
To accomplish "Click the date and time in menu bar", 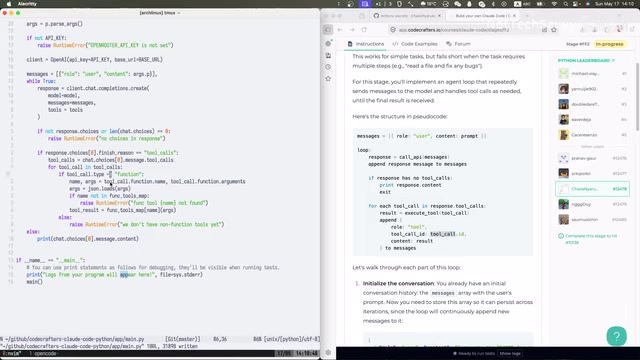I will (x=614, y=4).
